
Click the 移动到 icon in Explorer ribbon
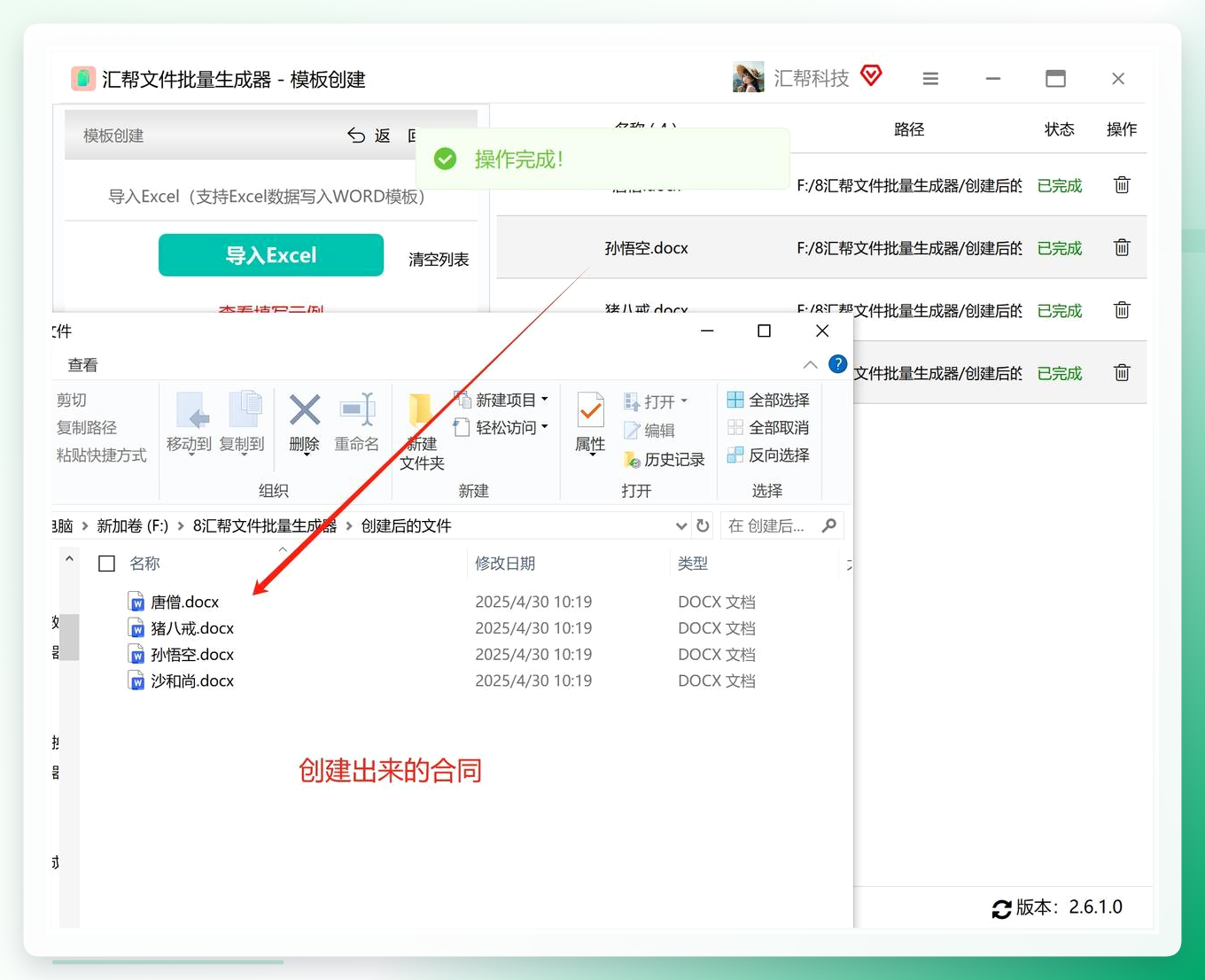[x=192, y=410]
